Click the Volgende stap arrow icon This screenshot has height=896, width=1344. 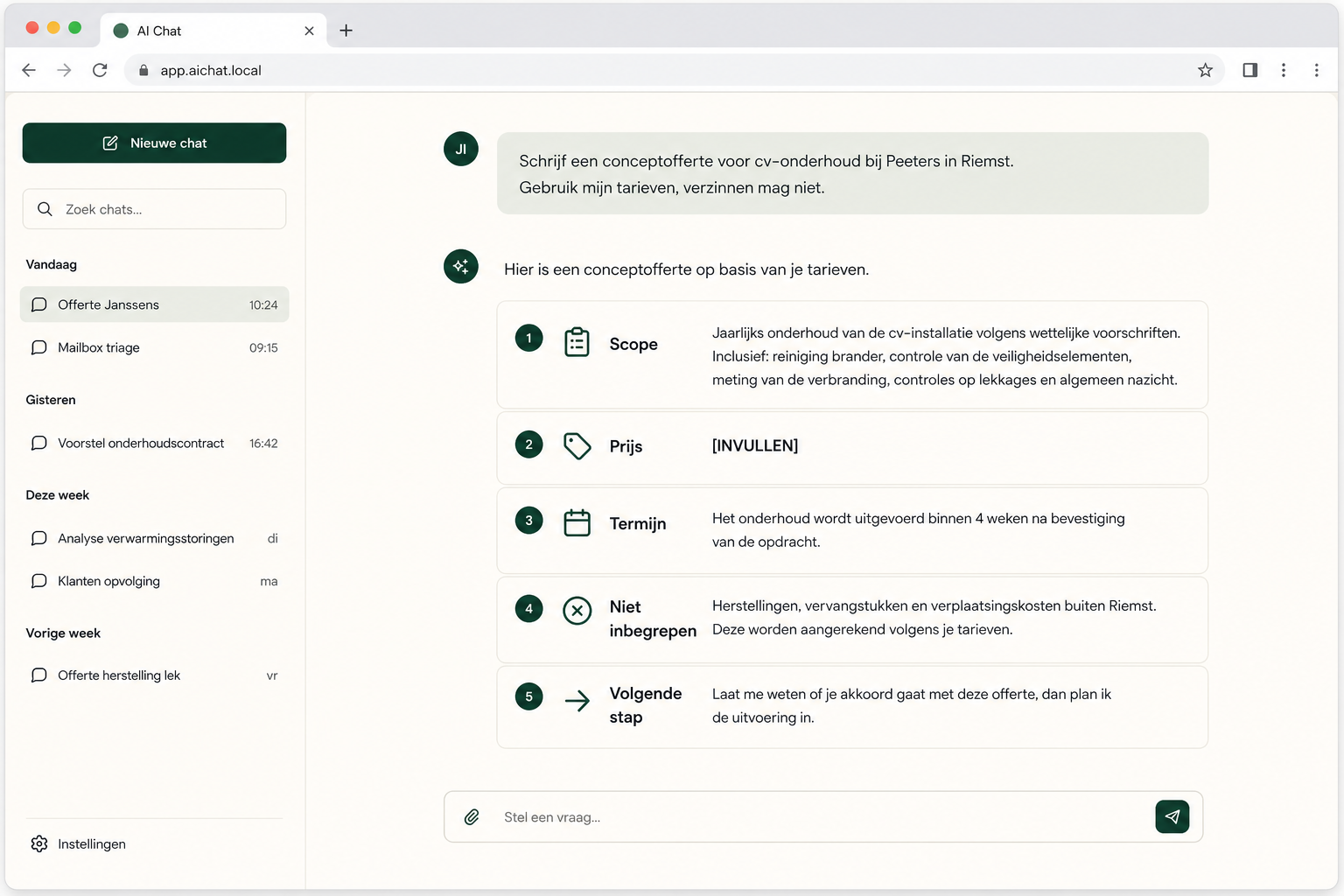tap(577, 700)
